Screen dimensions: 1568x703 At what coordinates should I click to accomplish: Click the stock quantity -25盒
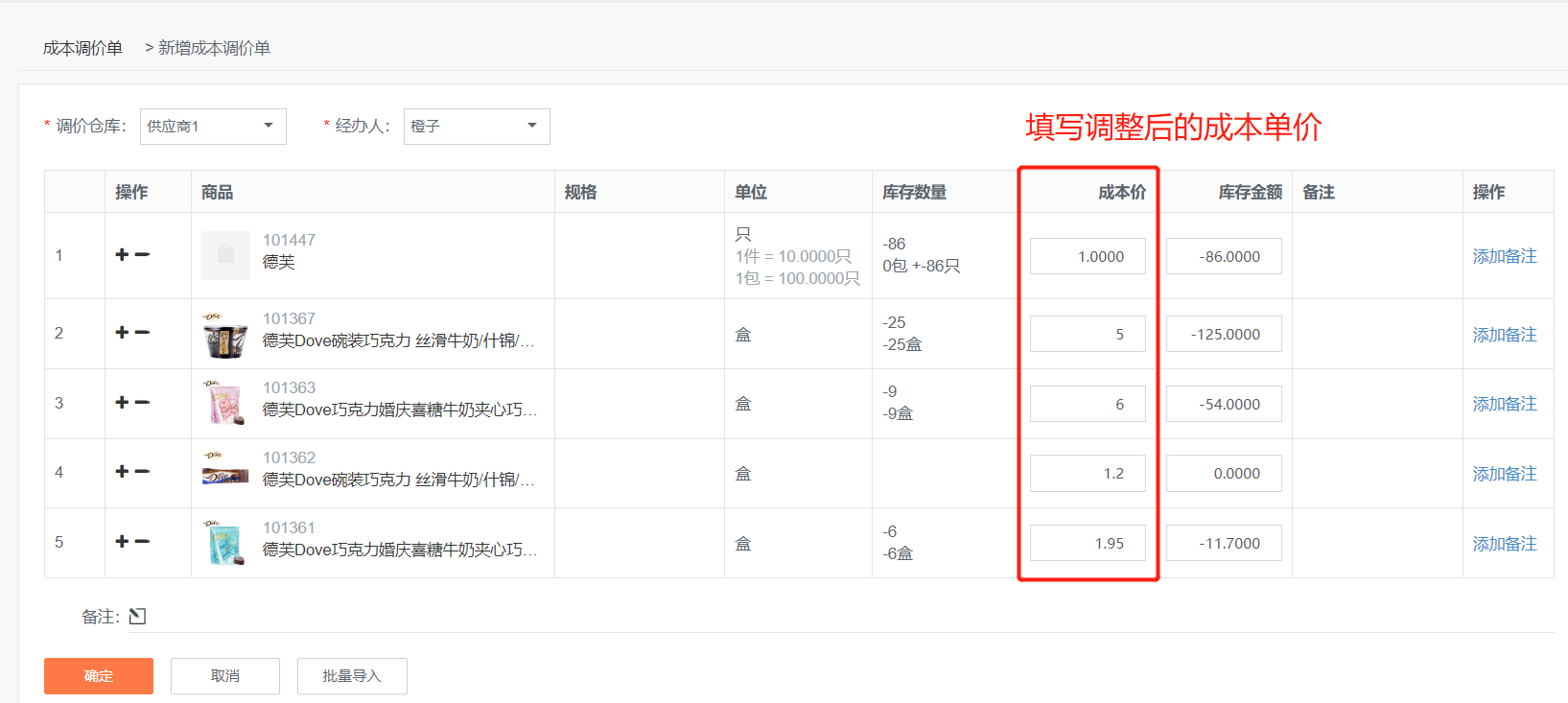click(902, 344)
